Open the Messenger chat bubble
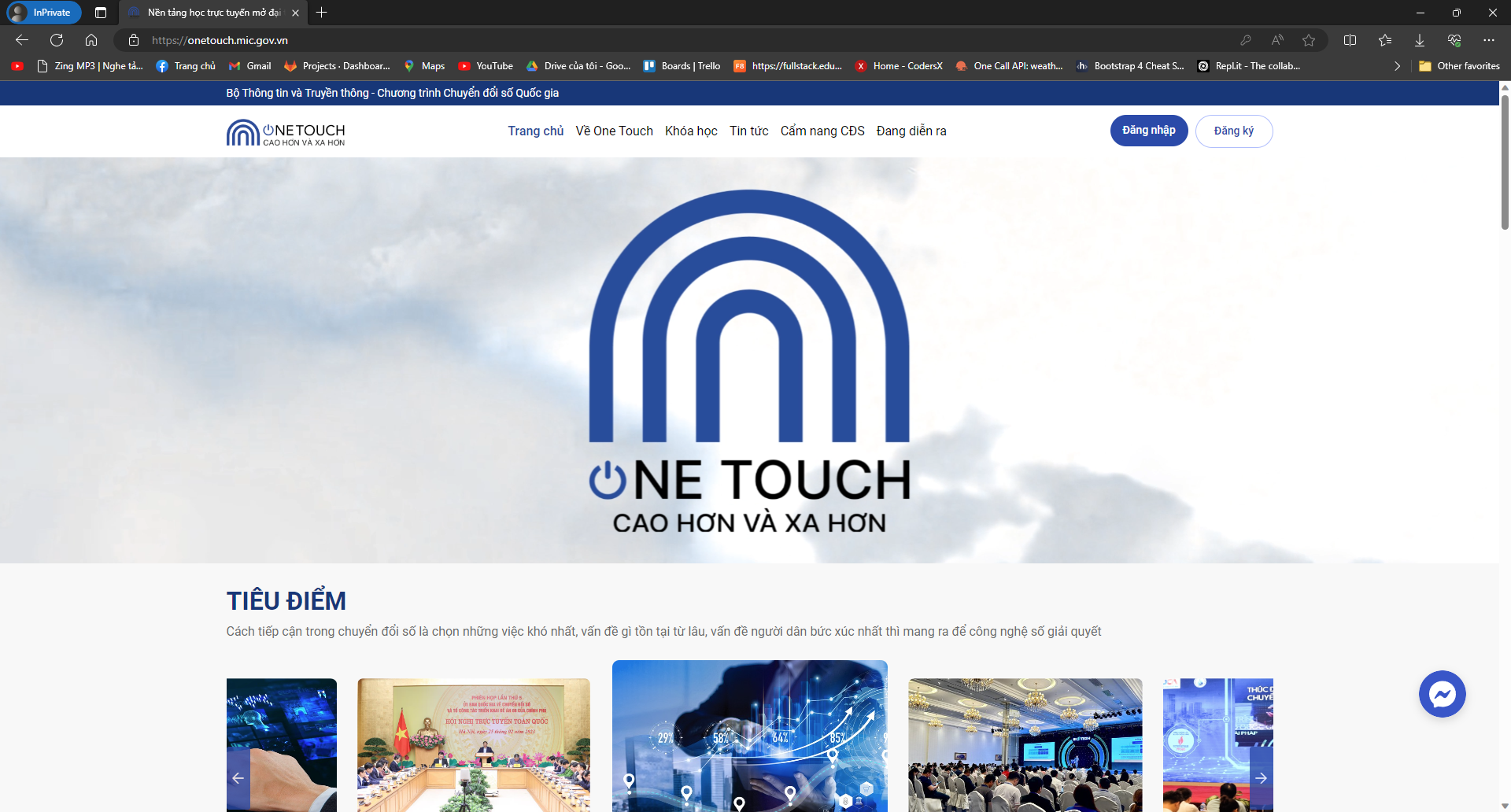Image resolution: width=1511 pixels, height=812 pixels. pyautogui.click(x=1442, y=694)
